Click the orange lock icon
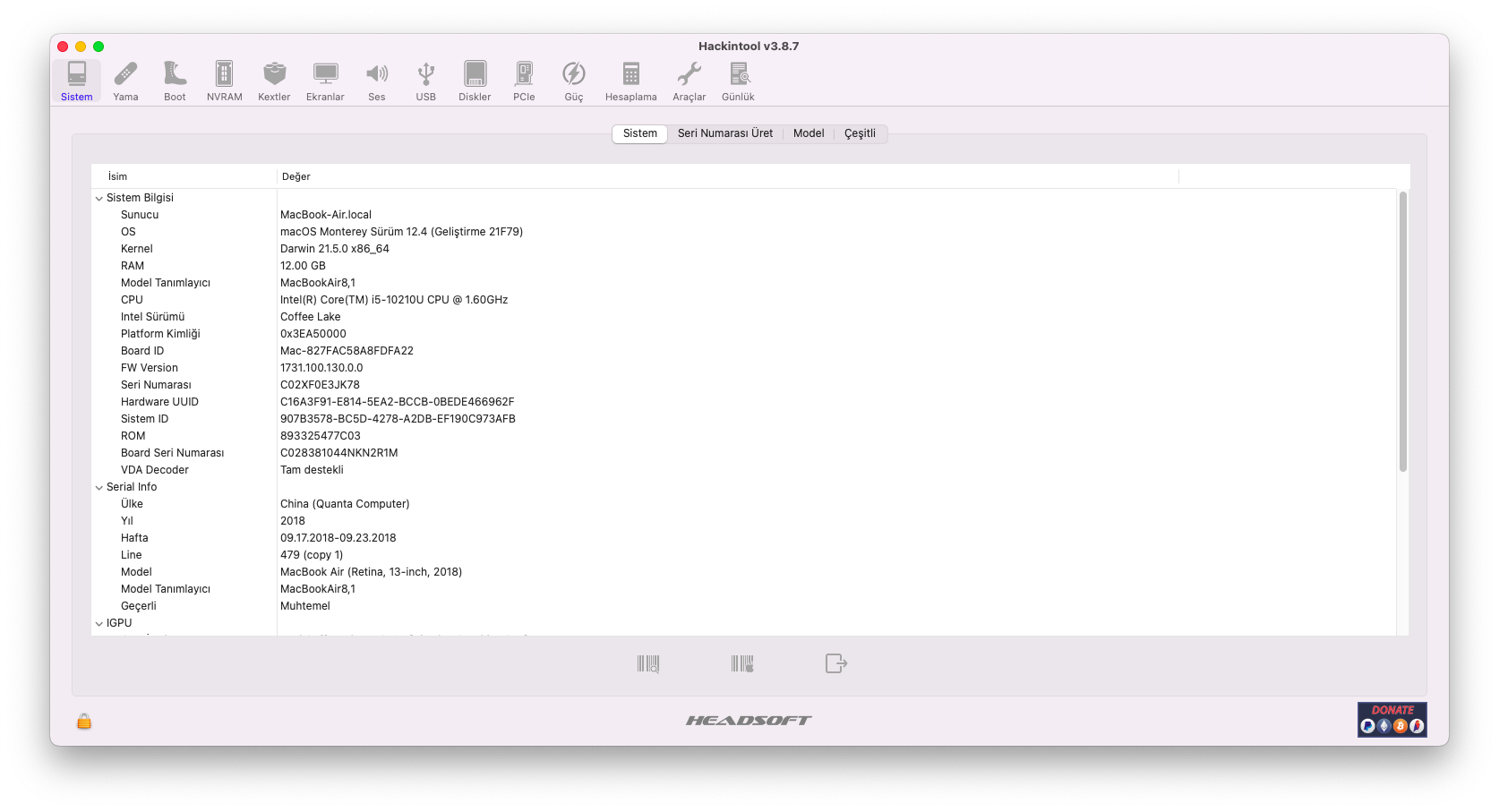 tap(84, 721)
